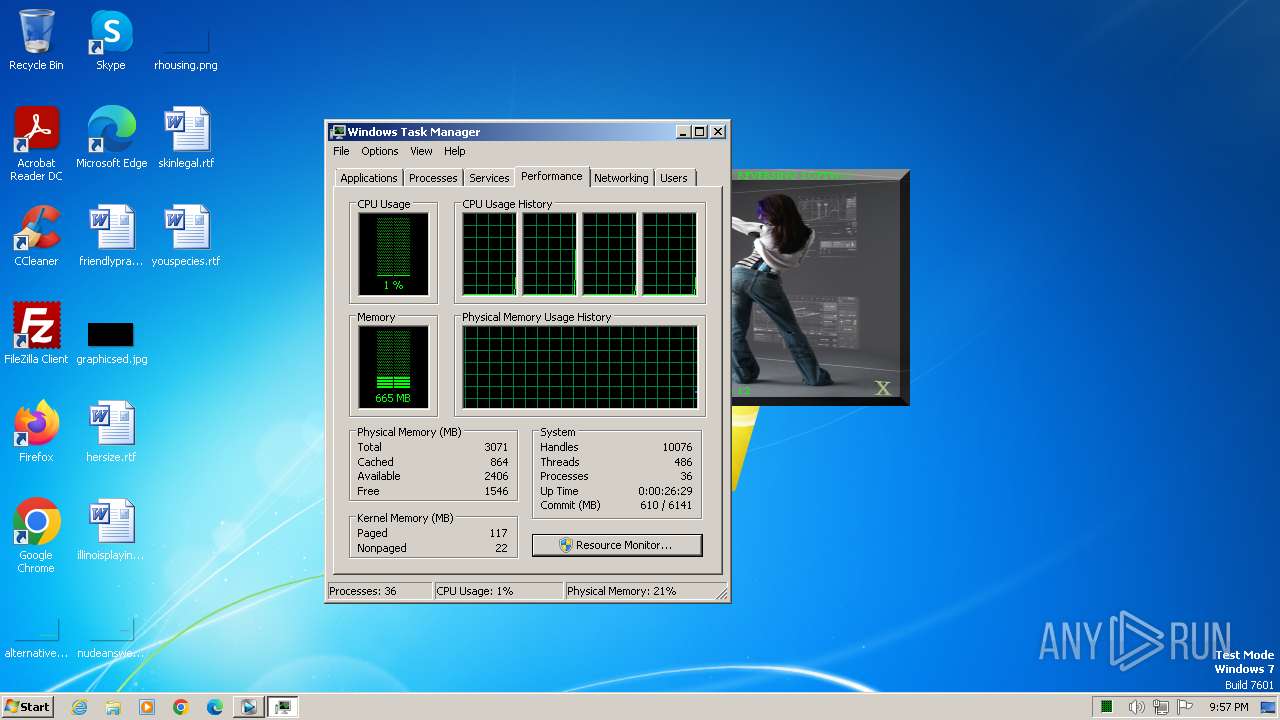Click the Start button
The image size is (1280, 720).
tap(27, 707)
